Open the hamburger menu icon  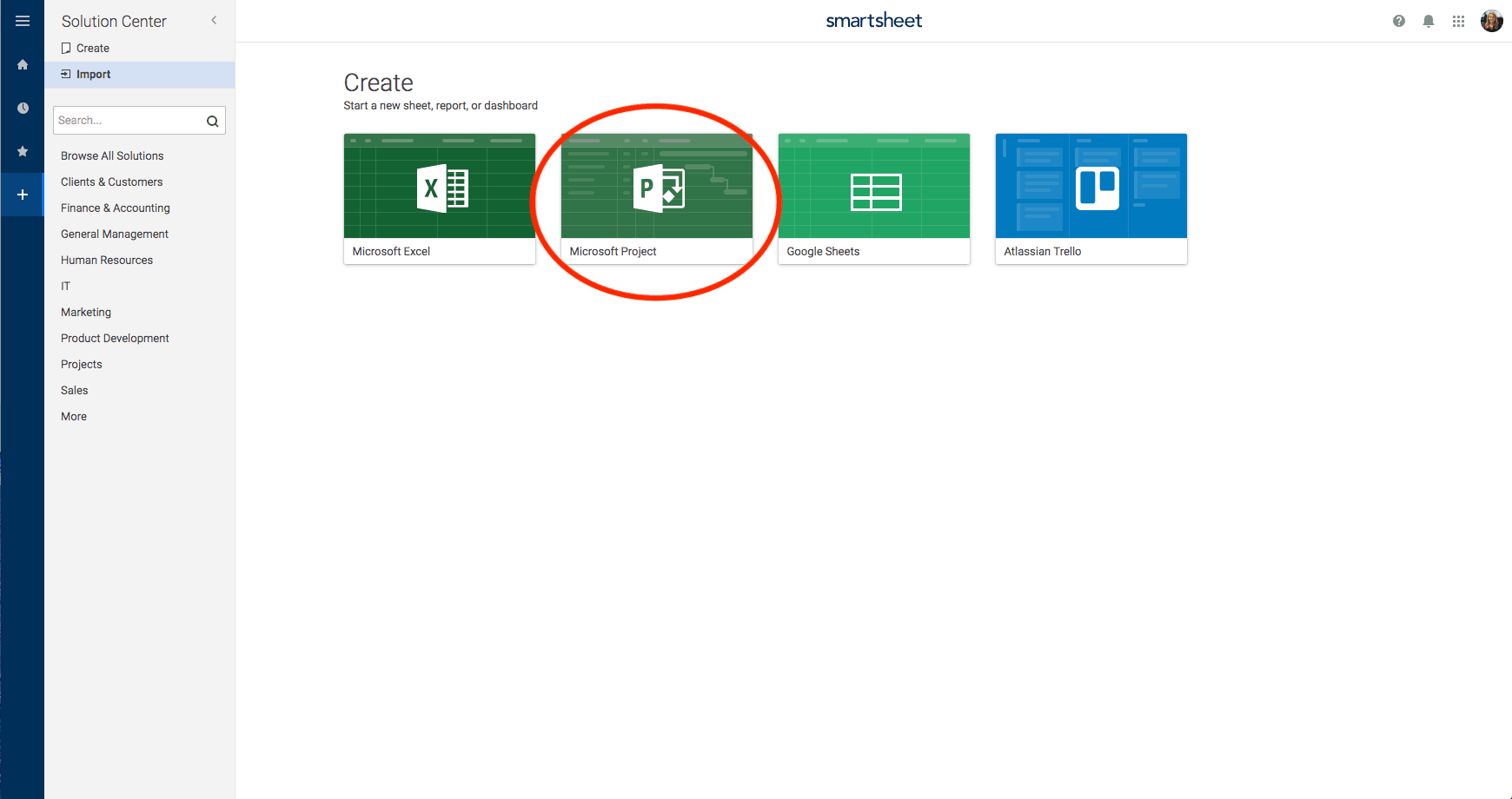tap(23, 21)
